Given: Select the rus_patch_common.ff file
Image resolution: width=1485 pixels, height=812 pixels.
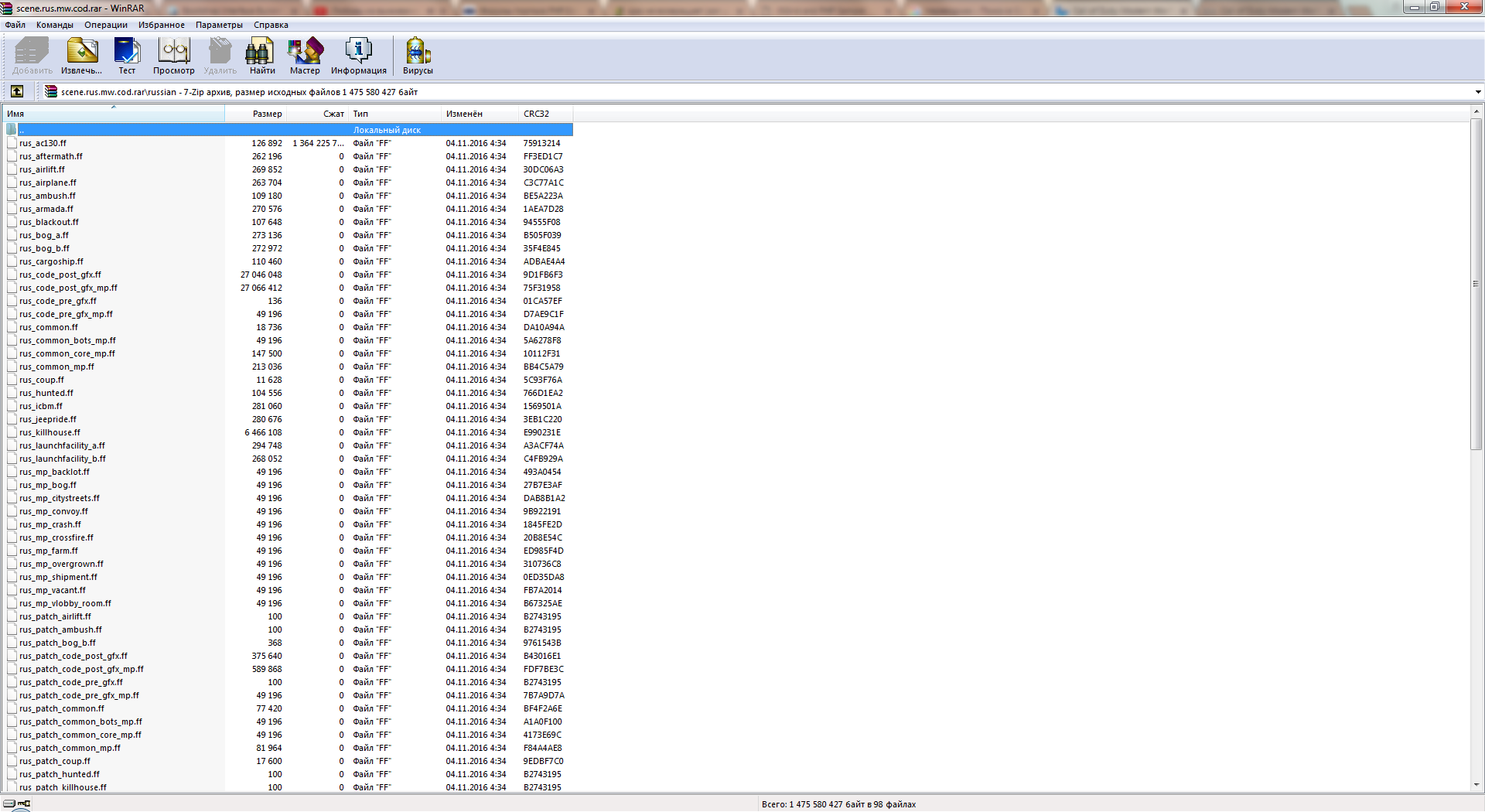Looking at the screenshot, I should [x=62, y=708].
